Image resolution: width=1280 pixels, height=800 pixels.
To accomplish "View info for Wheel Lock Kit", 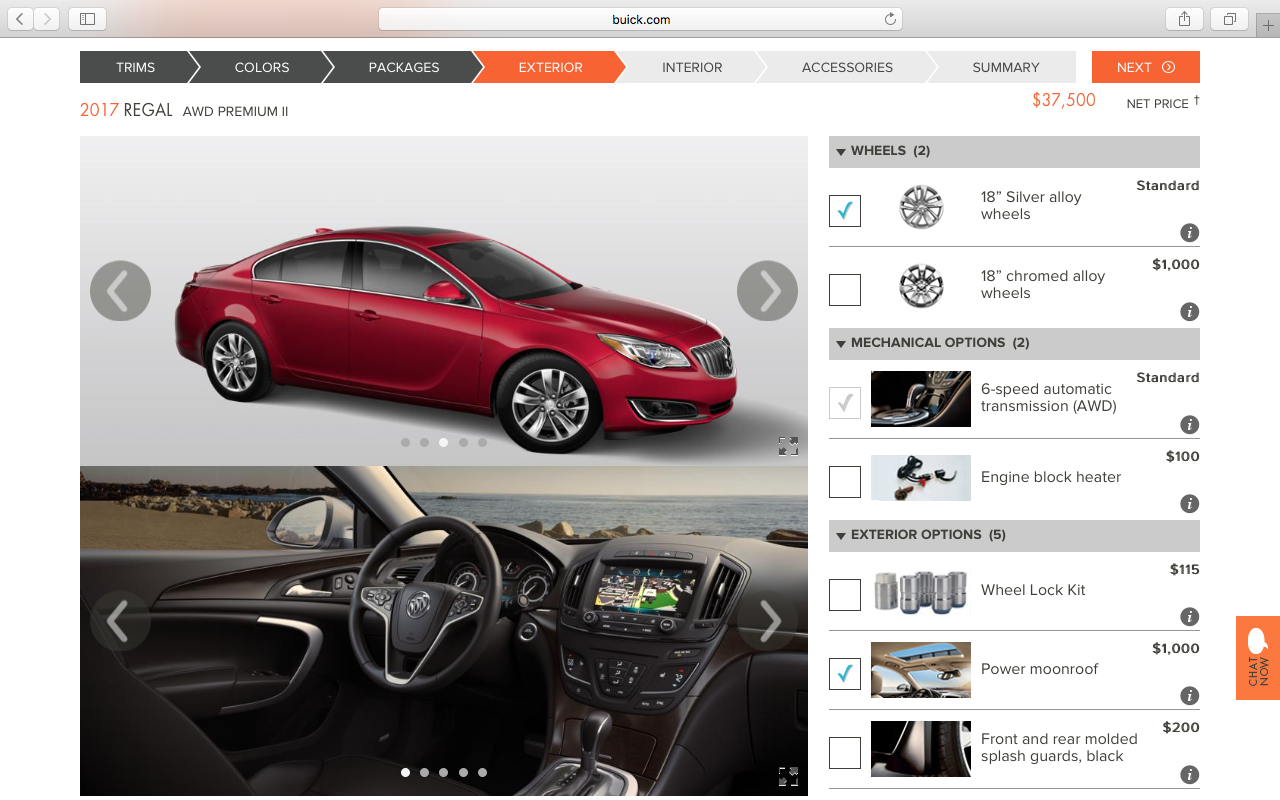I will click(x=1189, y=617).
